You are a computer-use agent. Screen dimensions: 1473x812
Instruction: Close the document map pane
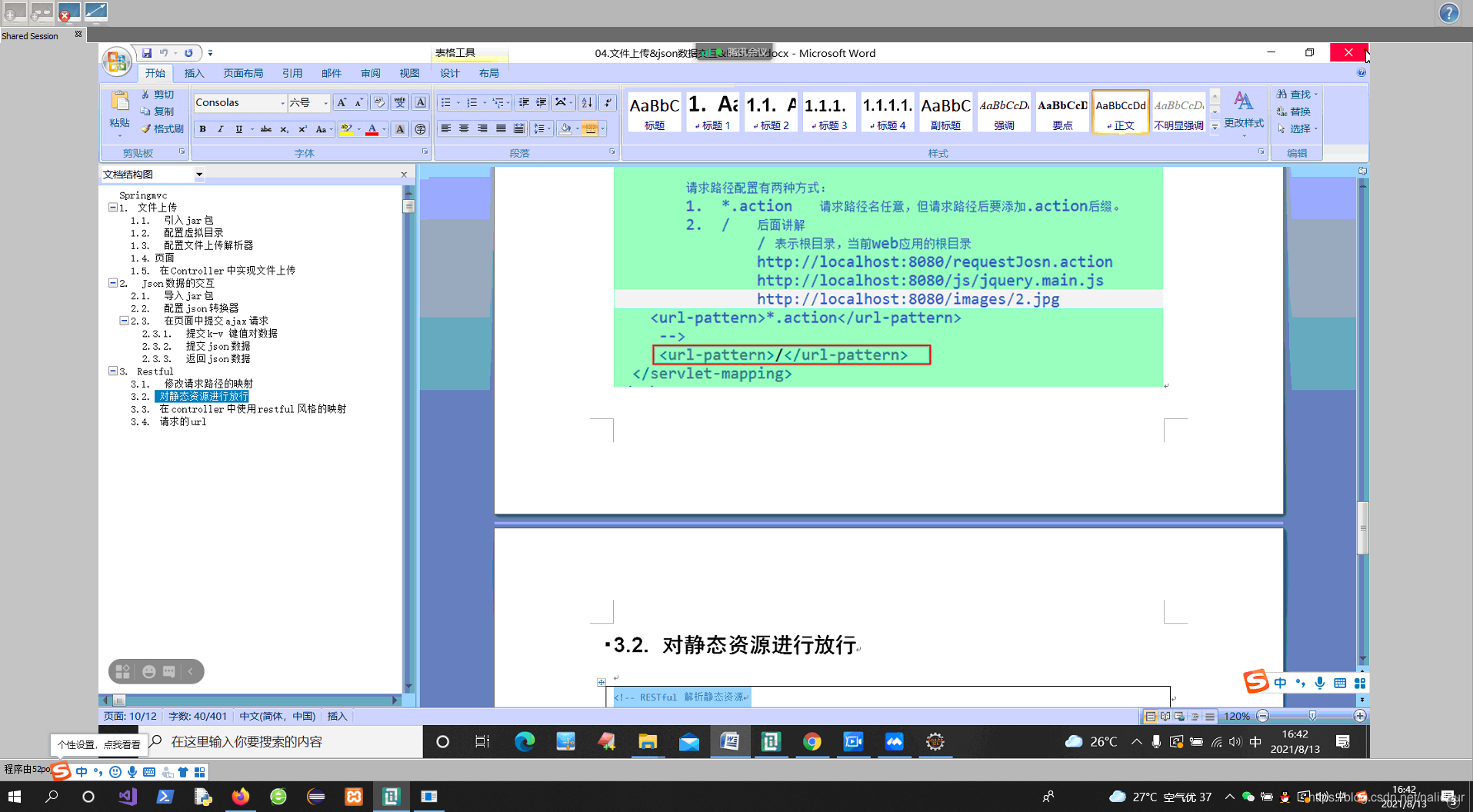pyautogui.click(x=404, y=175)
